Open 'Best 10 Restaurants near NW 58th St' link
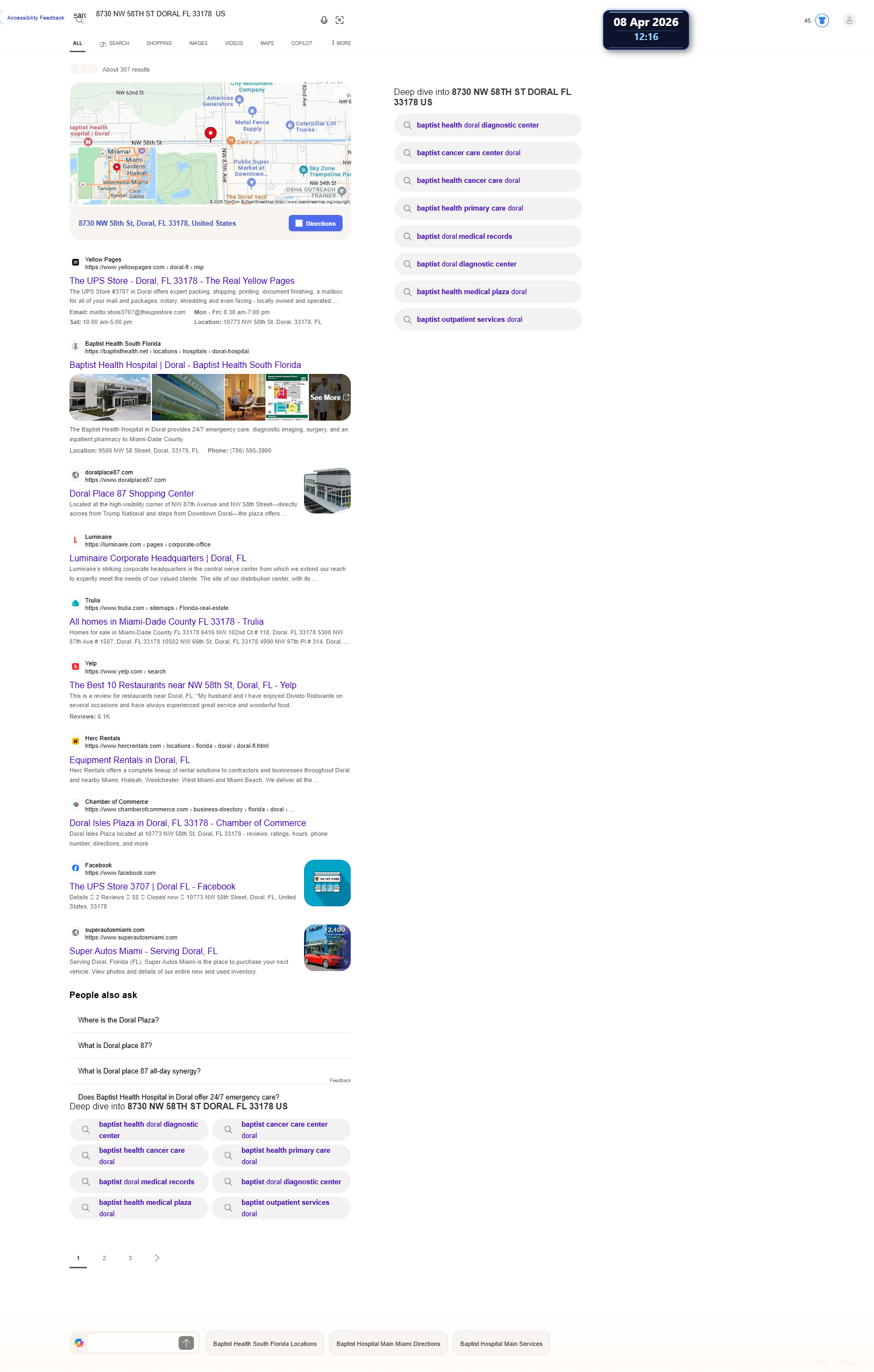 pyautogui.click(x=183, y=685)
